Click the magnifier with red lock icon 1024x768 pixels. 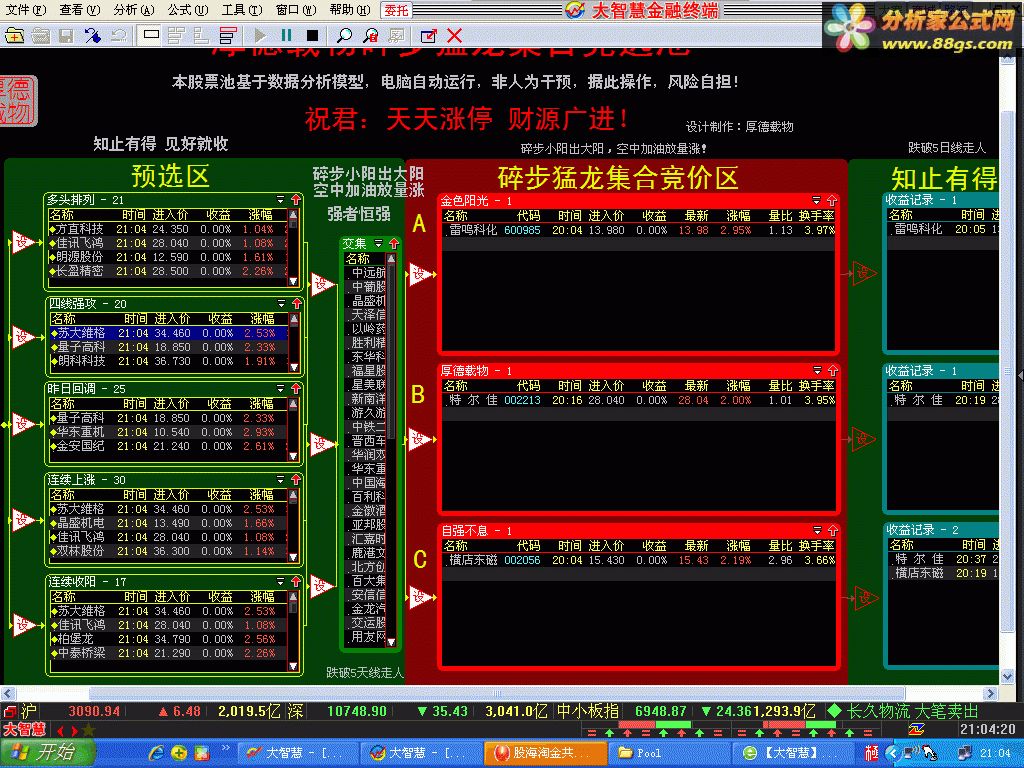coord(370,35)
